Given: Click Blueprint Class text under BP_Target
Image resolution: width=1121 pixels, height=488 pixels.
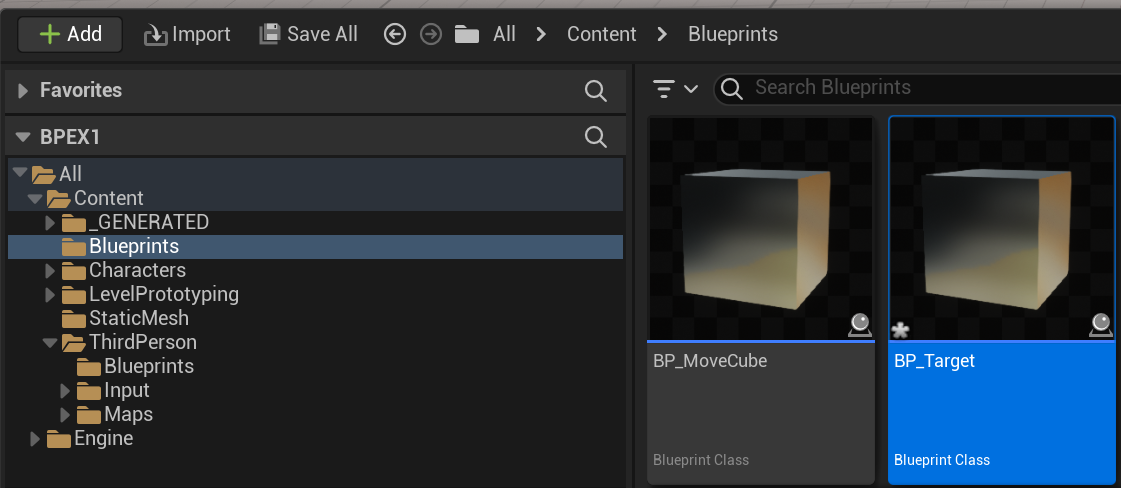Looking at the screenshot, I should (942, 460).
